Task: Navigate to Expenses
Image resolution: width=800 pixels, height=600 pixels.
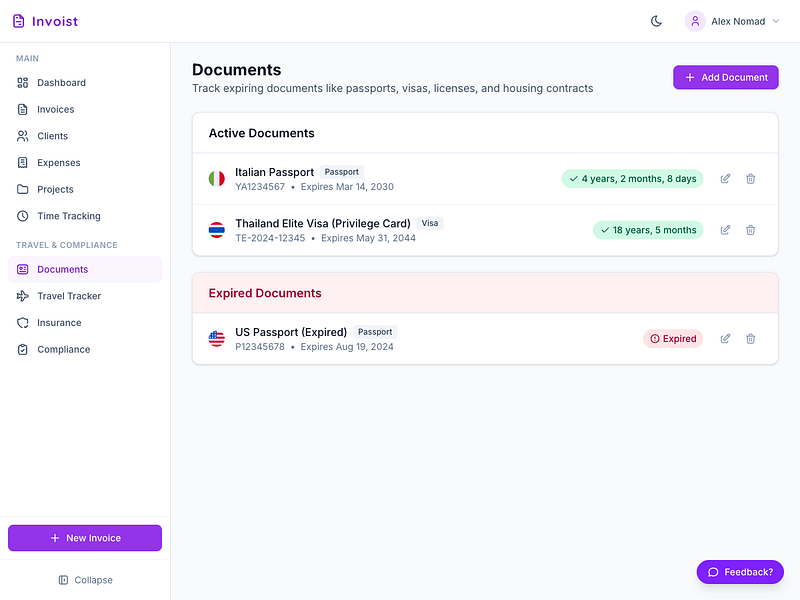Action: pyautogui.click(x=85, y=163)
